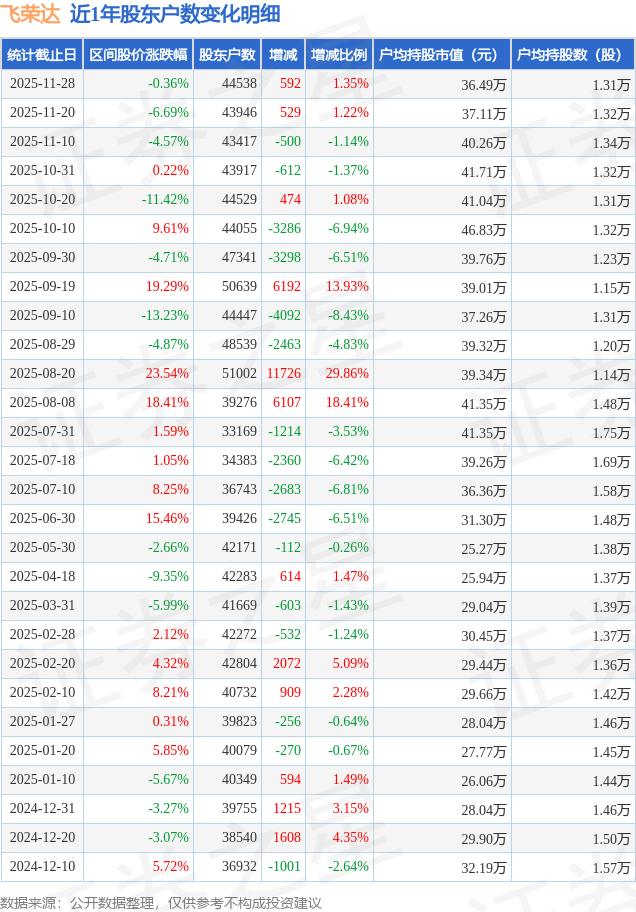Click the 户均持股市值（元） column header
The width and height of the screenshot is (636, 912).
[x=440, y=55]
